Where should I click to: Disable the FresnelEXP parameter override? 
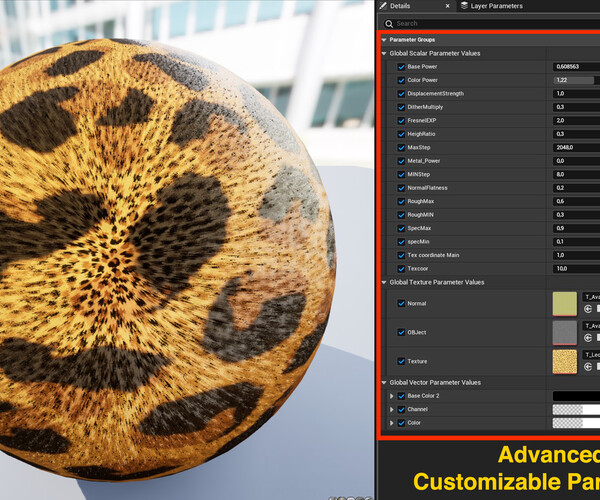(401, 121)
